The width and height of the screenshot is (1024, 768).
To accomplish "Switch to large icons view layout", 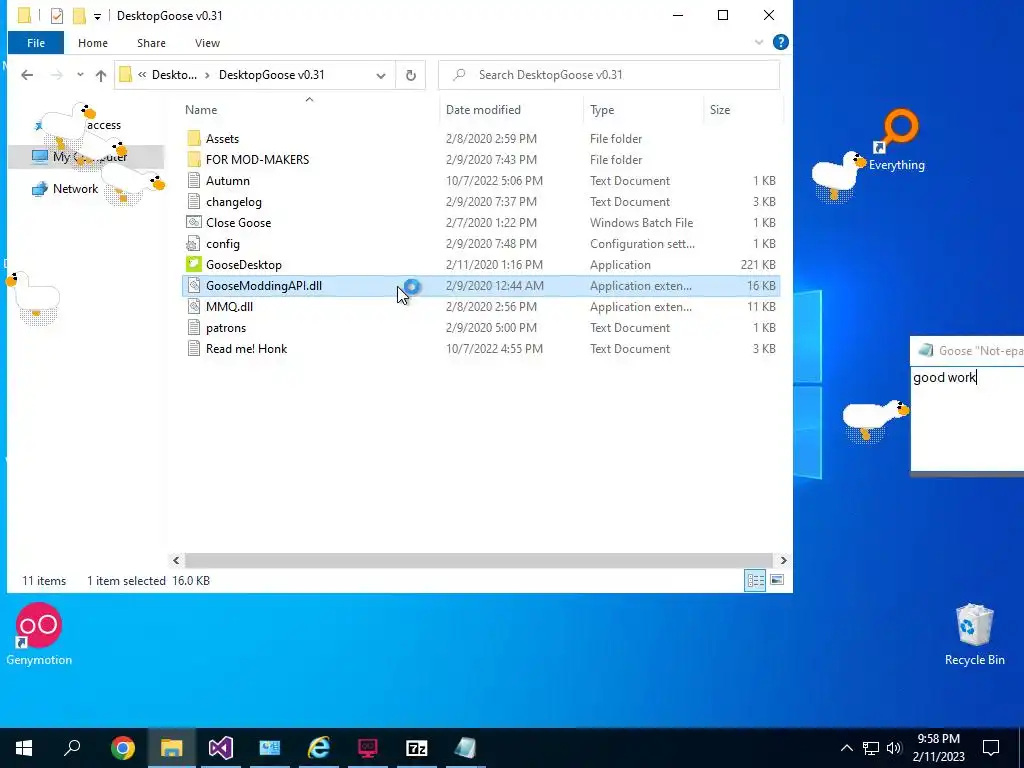I will point(777,580).
